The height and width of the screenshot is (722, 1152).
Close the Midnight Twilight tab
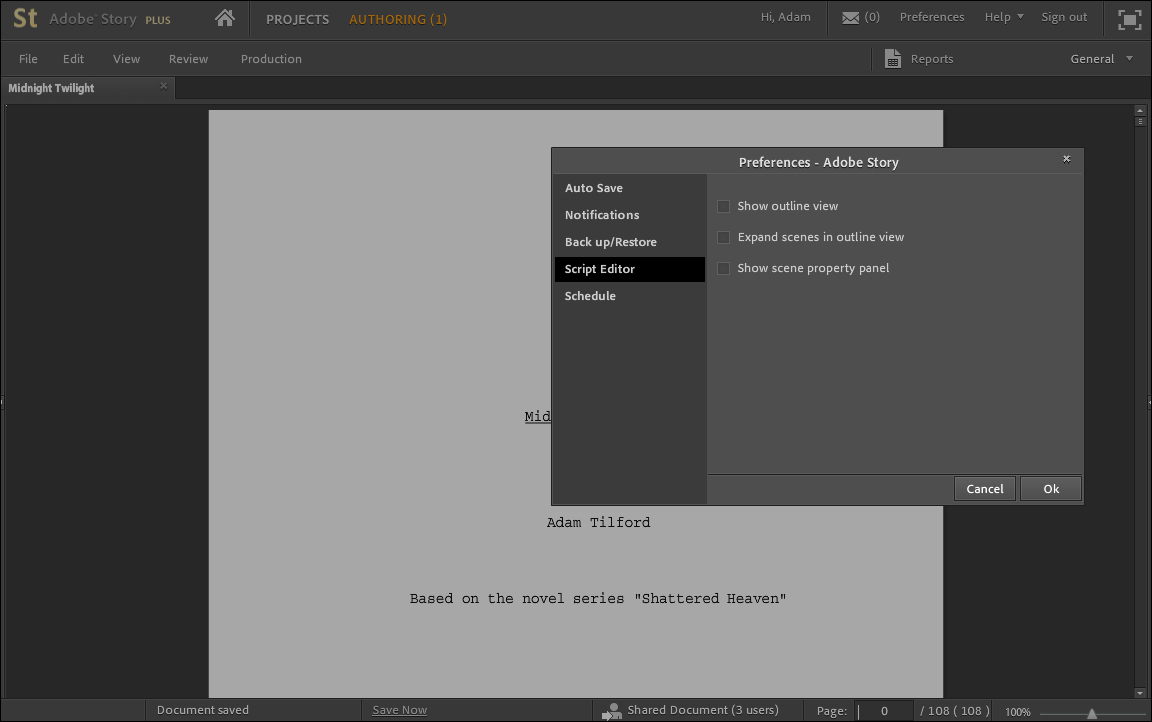(163, 86)
